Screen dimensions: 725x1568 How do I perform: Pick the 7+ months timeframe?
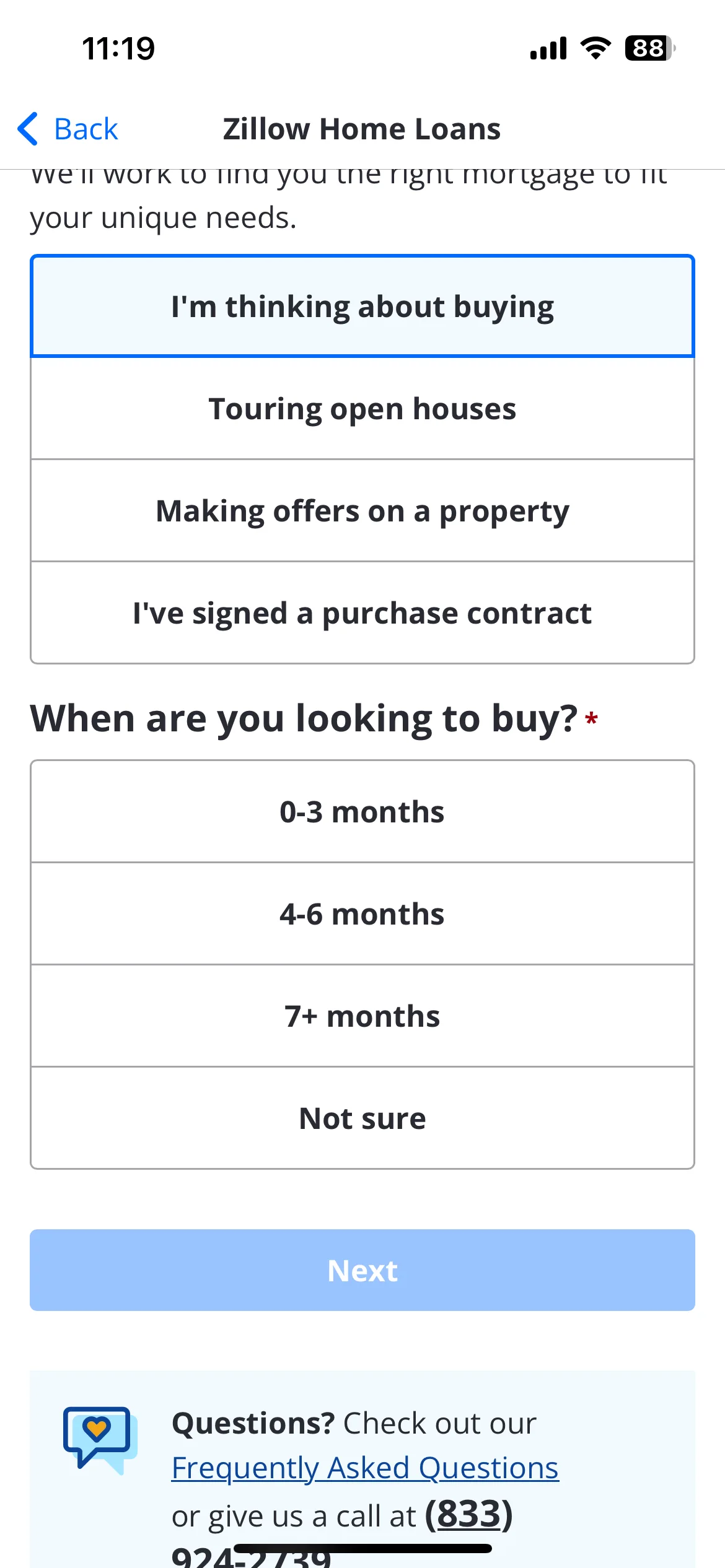pyautogui.click(x=362, y=1016)
